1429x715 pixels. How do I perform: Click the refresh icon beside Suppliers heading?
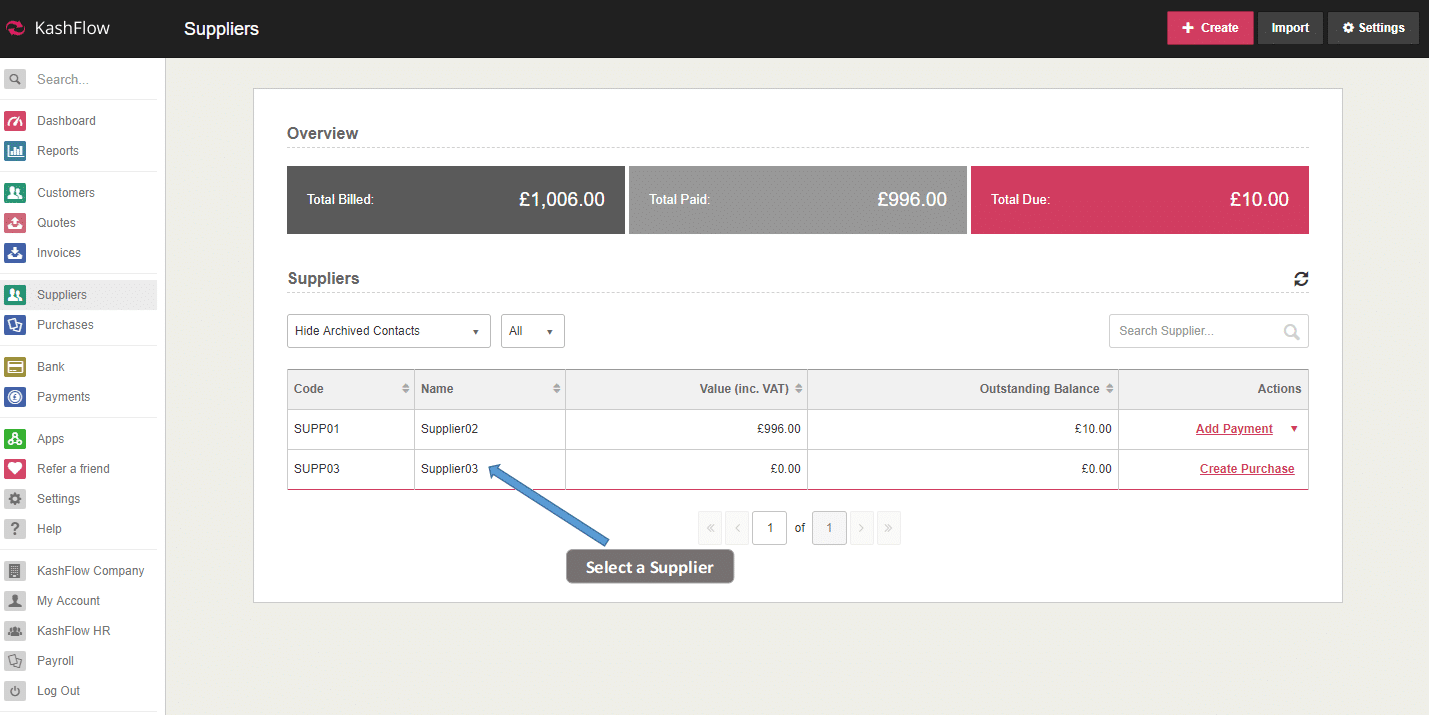point(1300,279)
